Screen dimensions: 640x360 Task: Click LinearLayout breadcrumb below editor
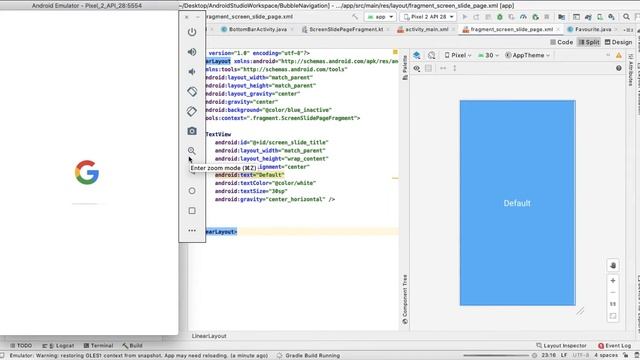[x=209, y=336]
